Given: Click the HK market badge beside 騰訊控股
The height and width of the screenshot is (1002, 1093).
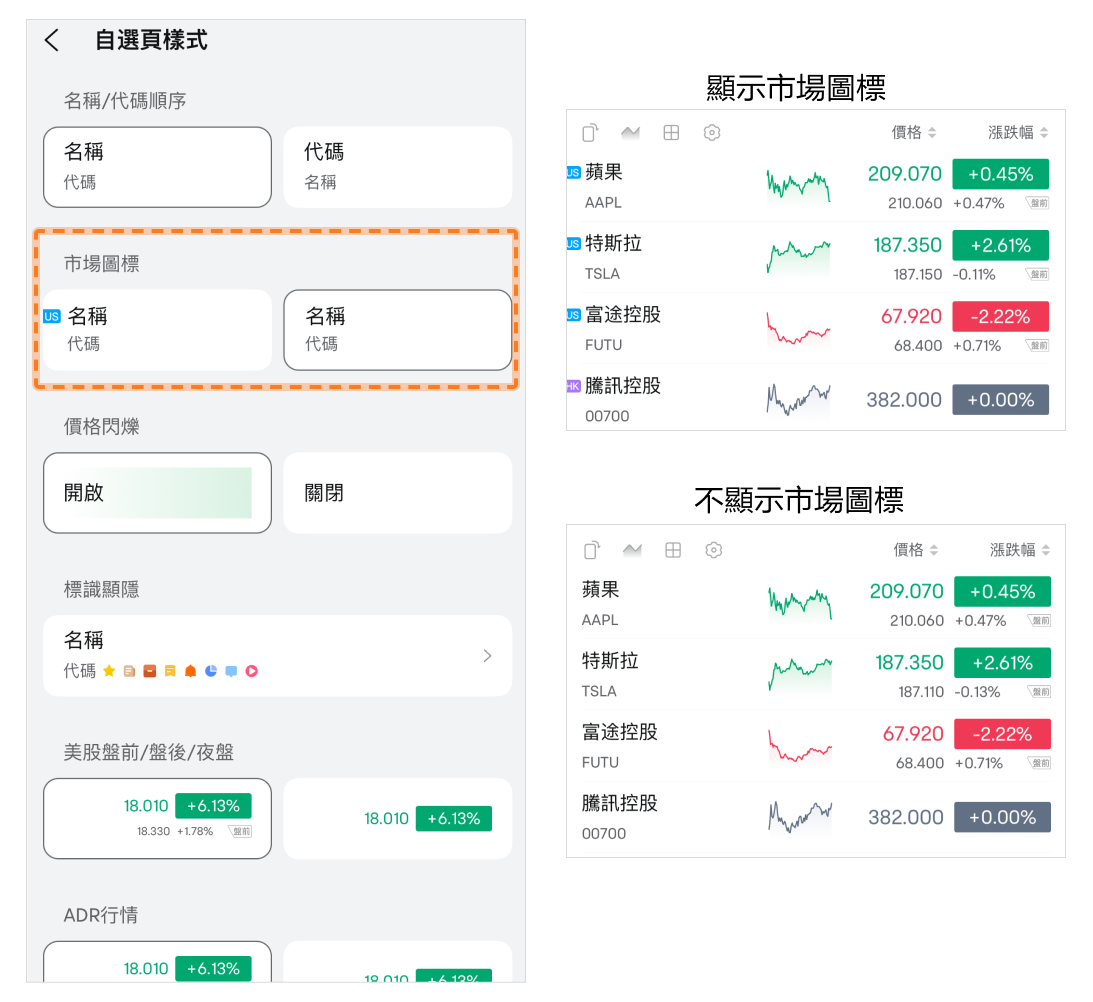Looking at the screenshot, I should pyautogui.click(x=573, y=386).
